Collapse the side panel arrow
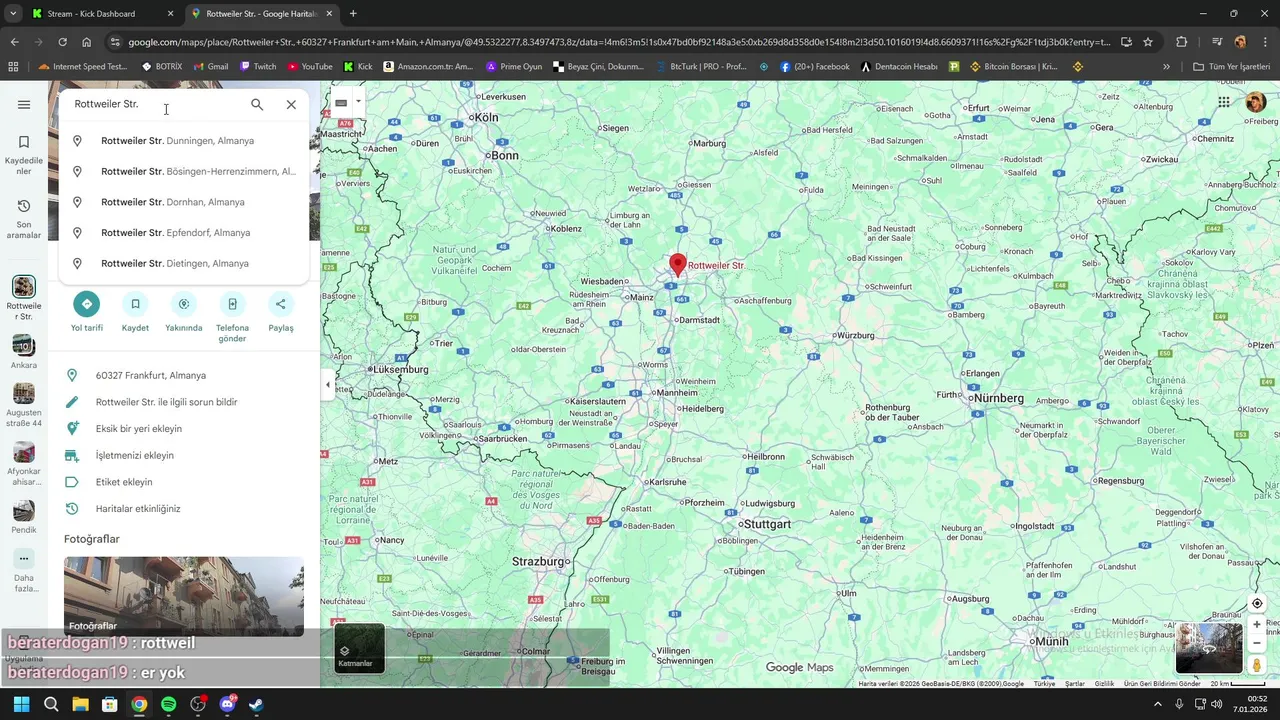1280x720 pixels. pyautogui.click(x=327, y=384)
